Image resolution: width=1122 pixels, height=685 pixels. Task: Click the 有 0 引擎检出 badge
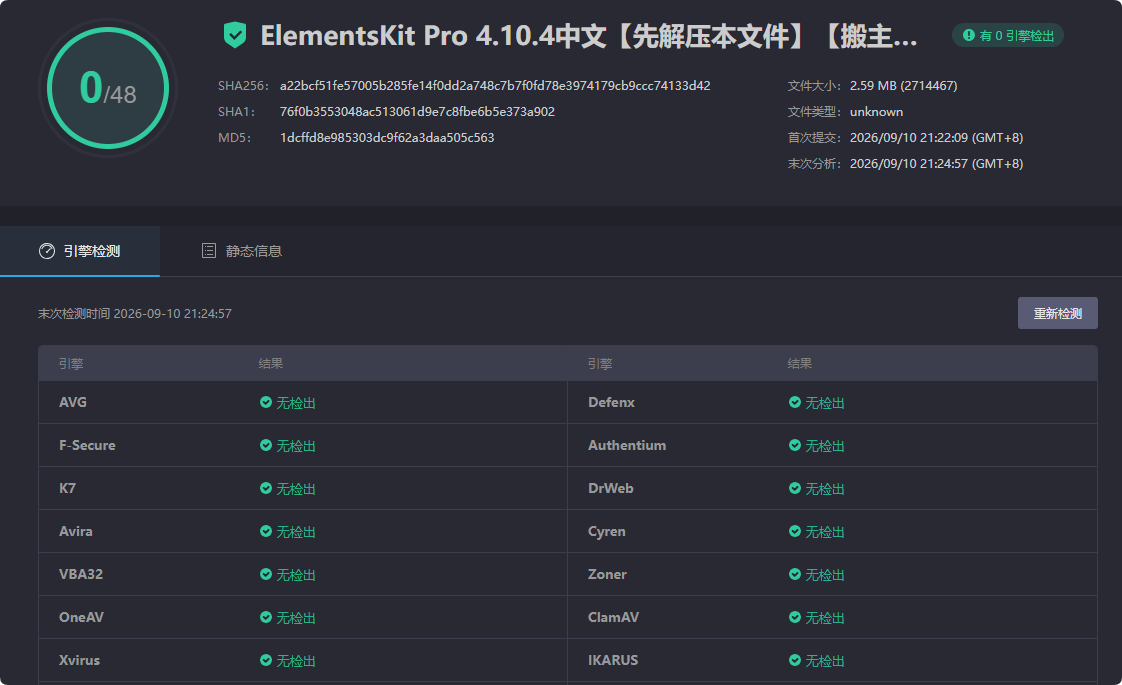point(1008,35)
